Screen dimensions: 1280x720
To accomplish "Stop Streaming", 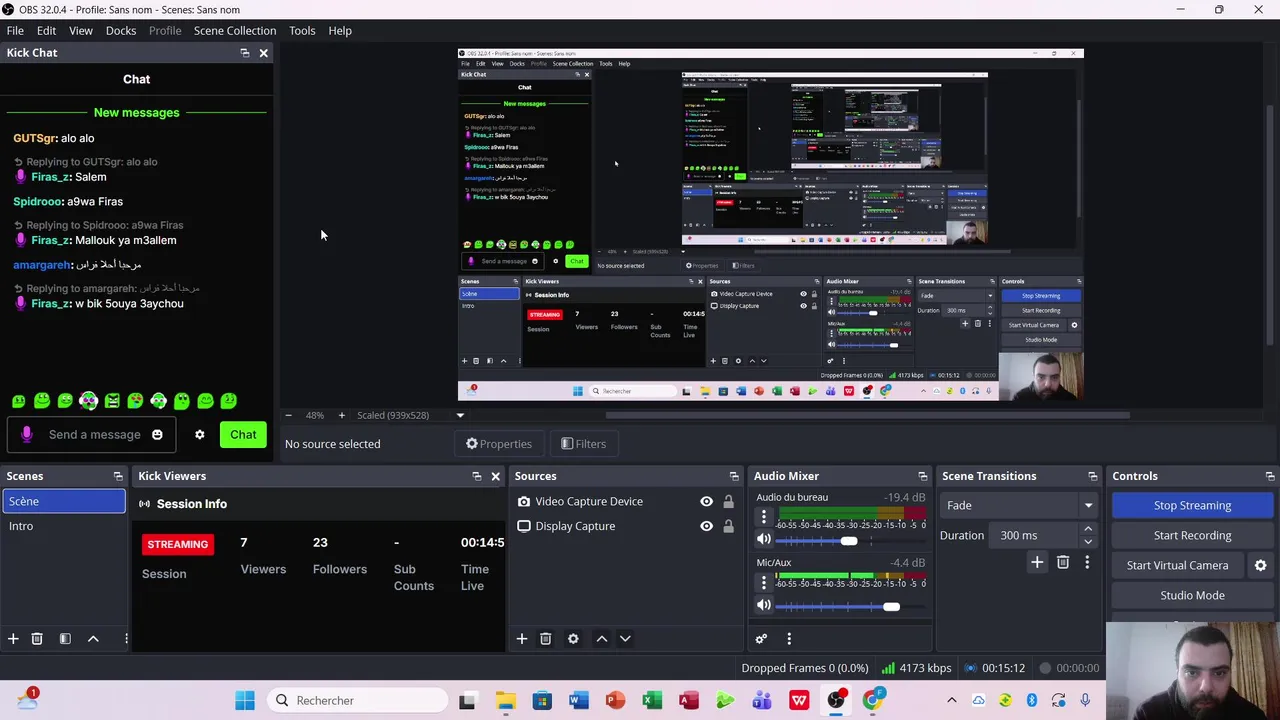I will coord(1192,505).
